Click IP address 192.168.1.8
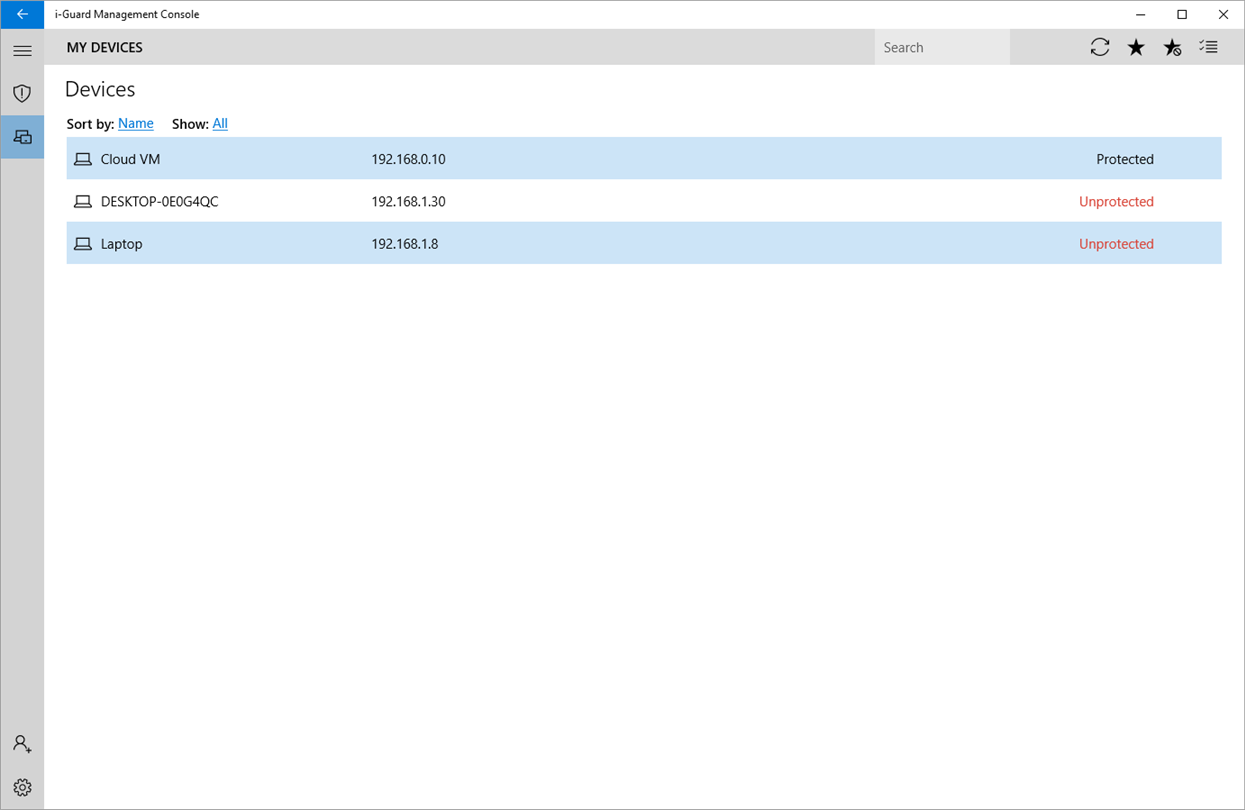This screenshot has width=1245, height=810. click(404, 244)
